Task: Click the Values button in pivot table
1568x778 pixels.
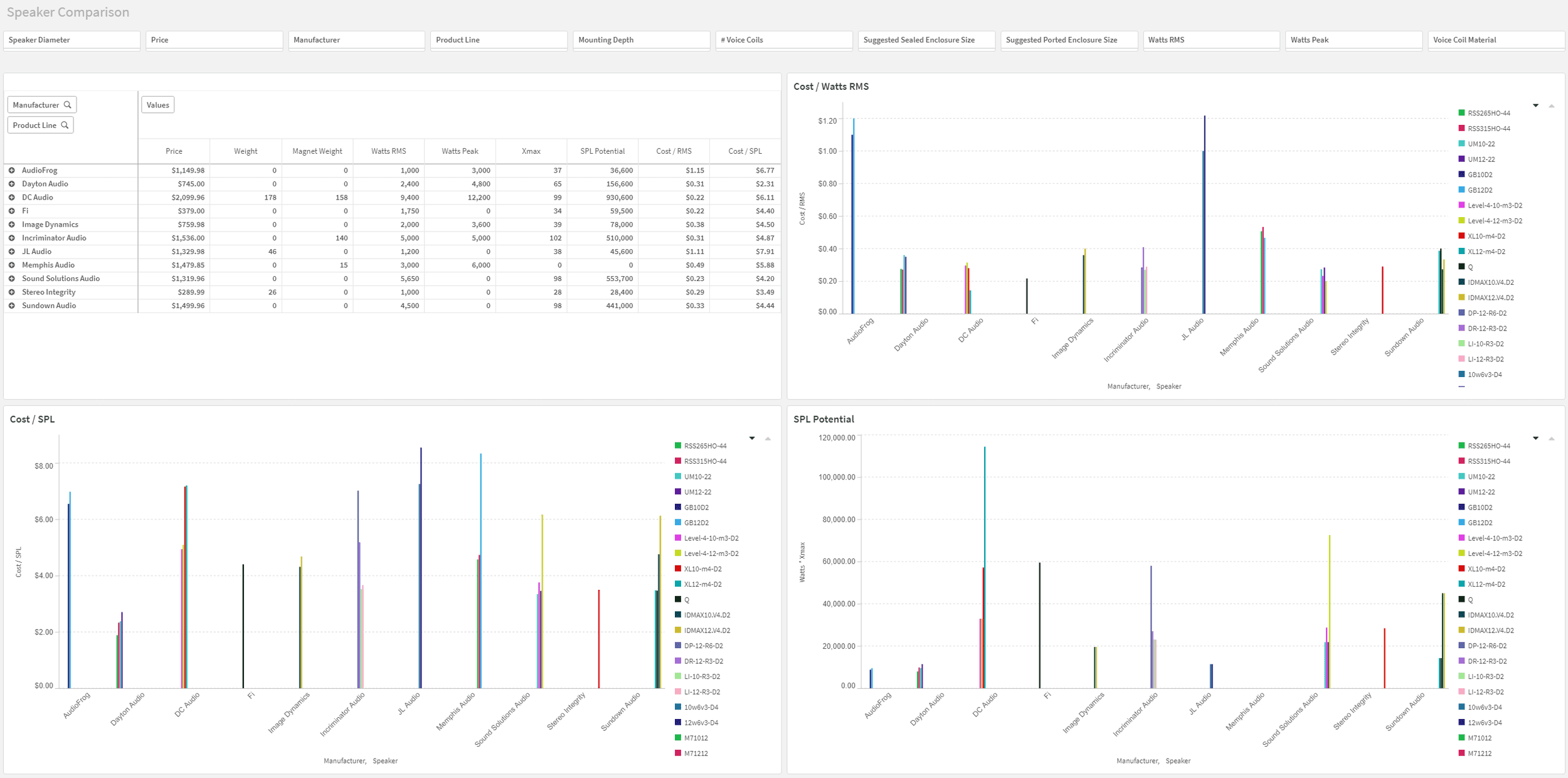Action: pyautogui.click(x=158, y=105)
